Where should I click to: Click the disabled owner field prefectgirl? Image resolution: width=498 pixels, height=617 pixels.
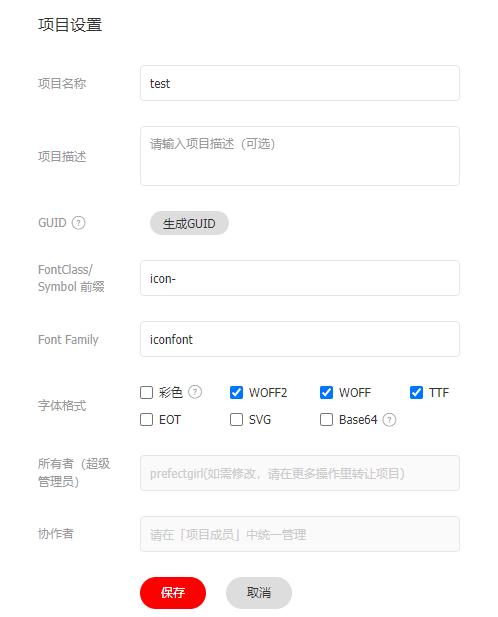tap(300, 473)
